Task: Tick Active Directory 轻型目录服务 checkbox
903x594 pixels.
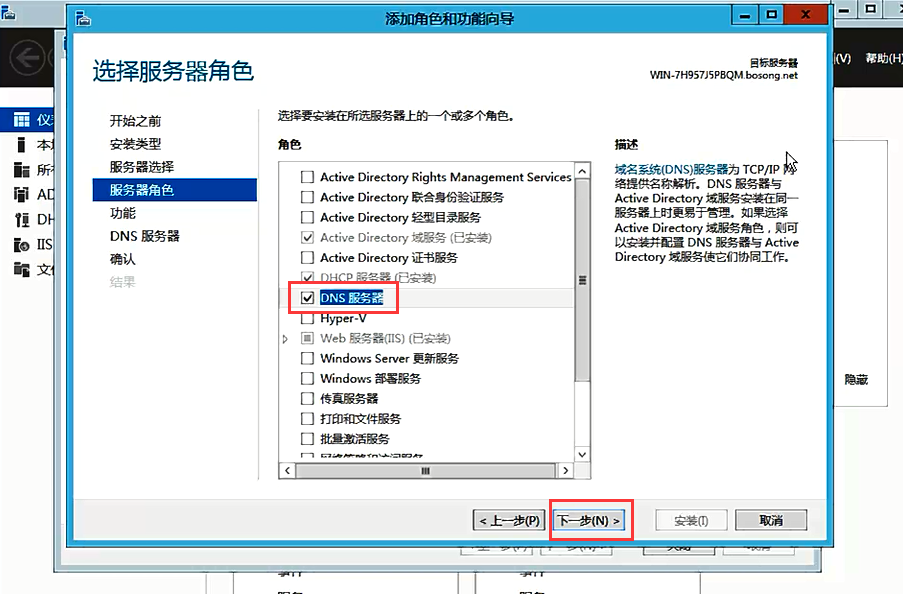Action: (x=308, y=217)
